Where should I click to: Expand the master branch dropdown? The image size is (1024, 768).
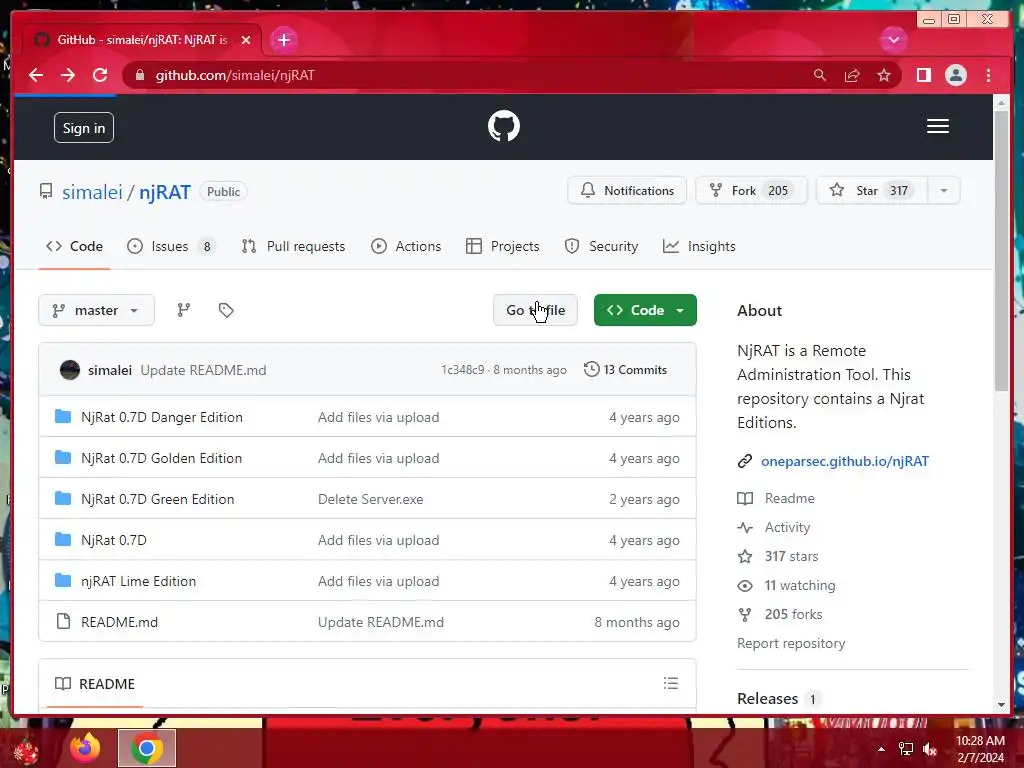(97, 310)
